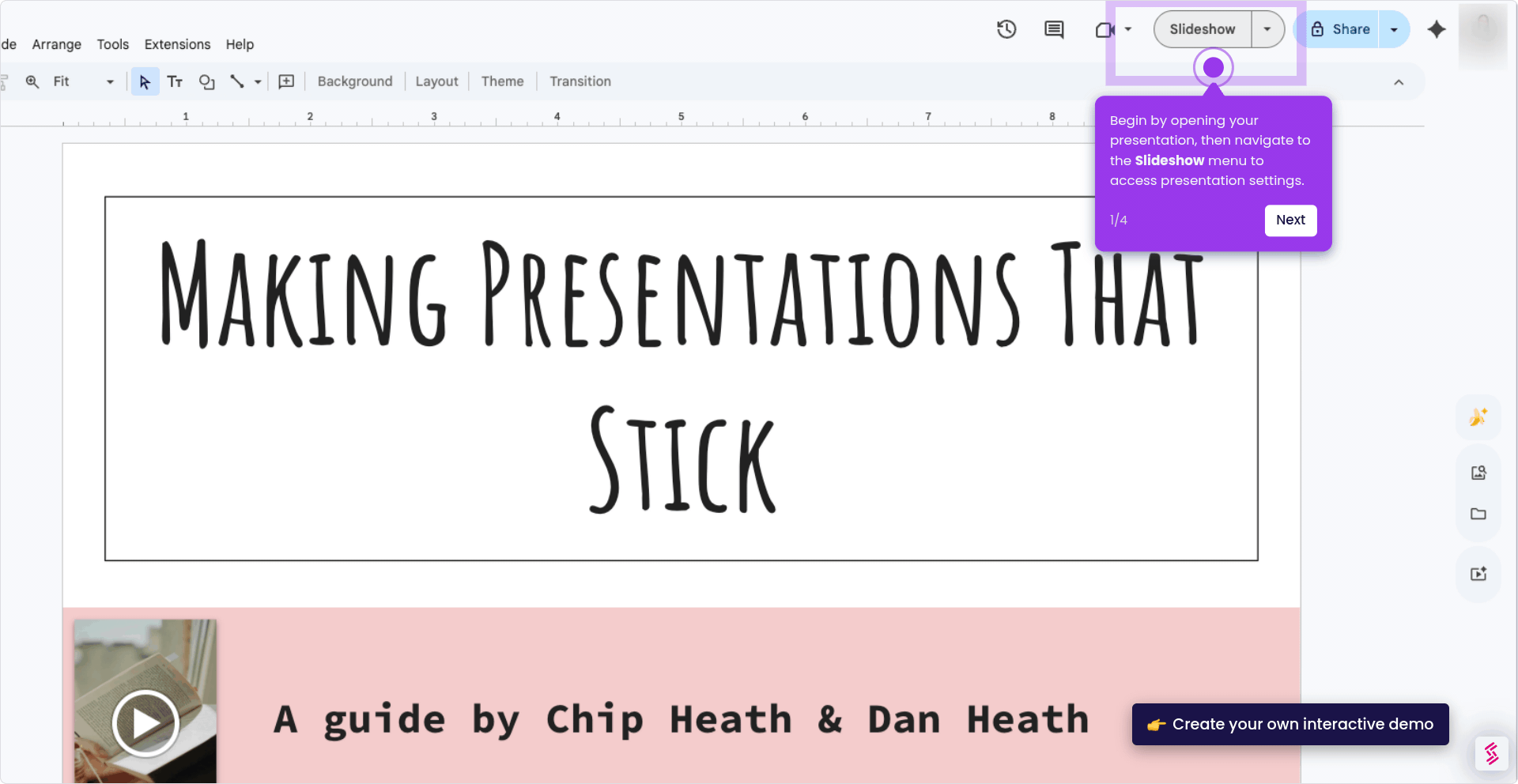Open the Transition panel
The width and height of the screenshot is (1518, 784).
pyautogui.click(x=580, y=81)
